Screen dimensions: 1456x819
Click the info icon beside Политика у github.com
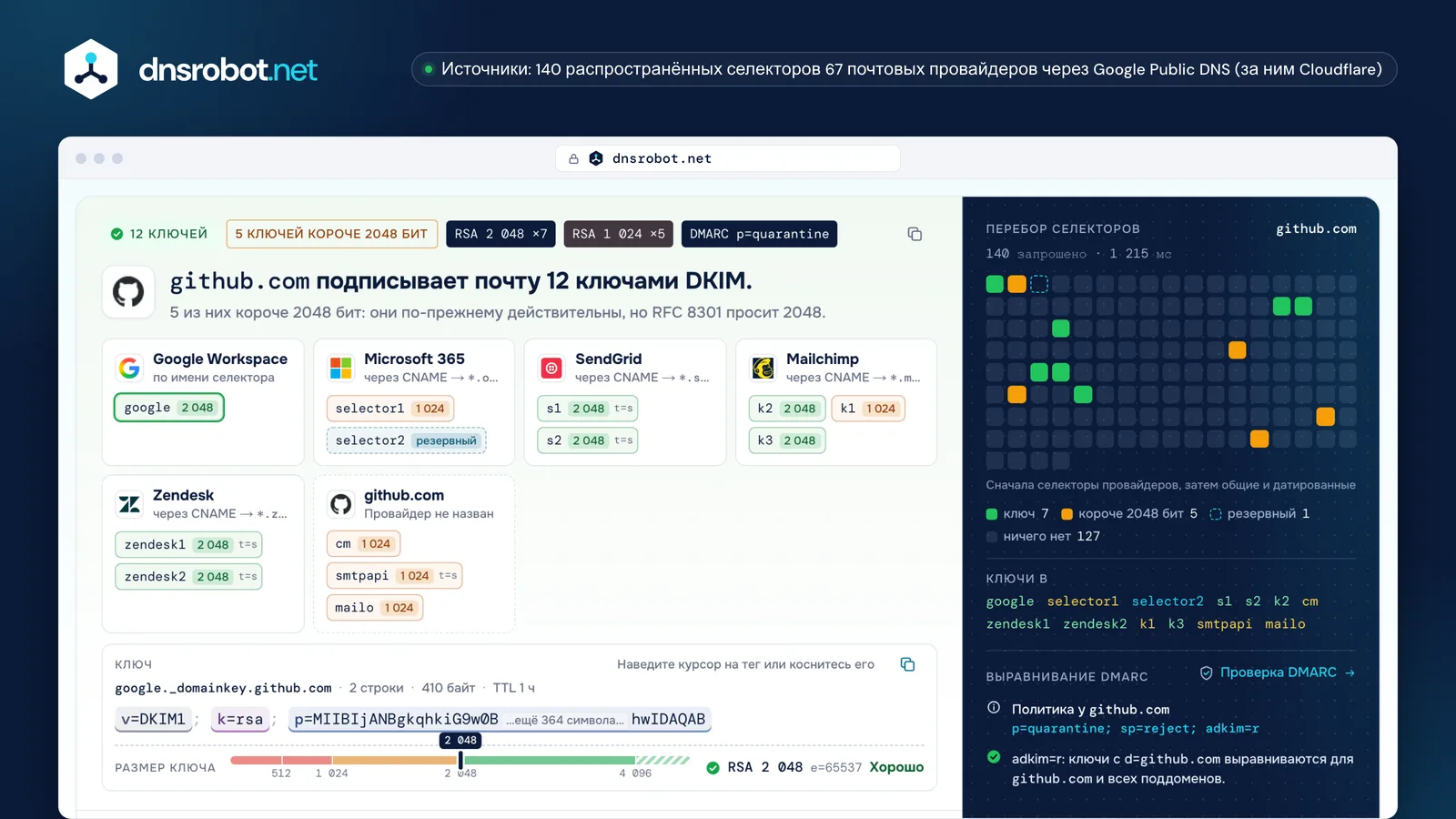pos(994,708)
